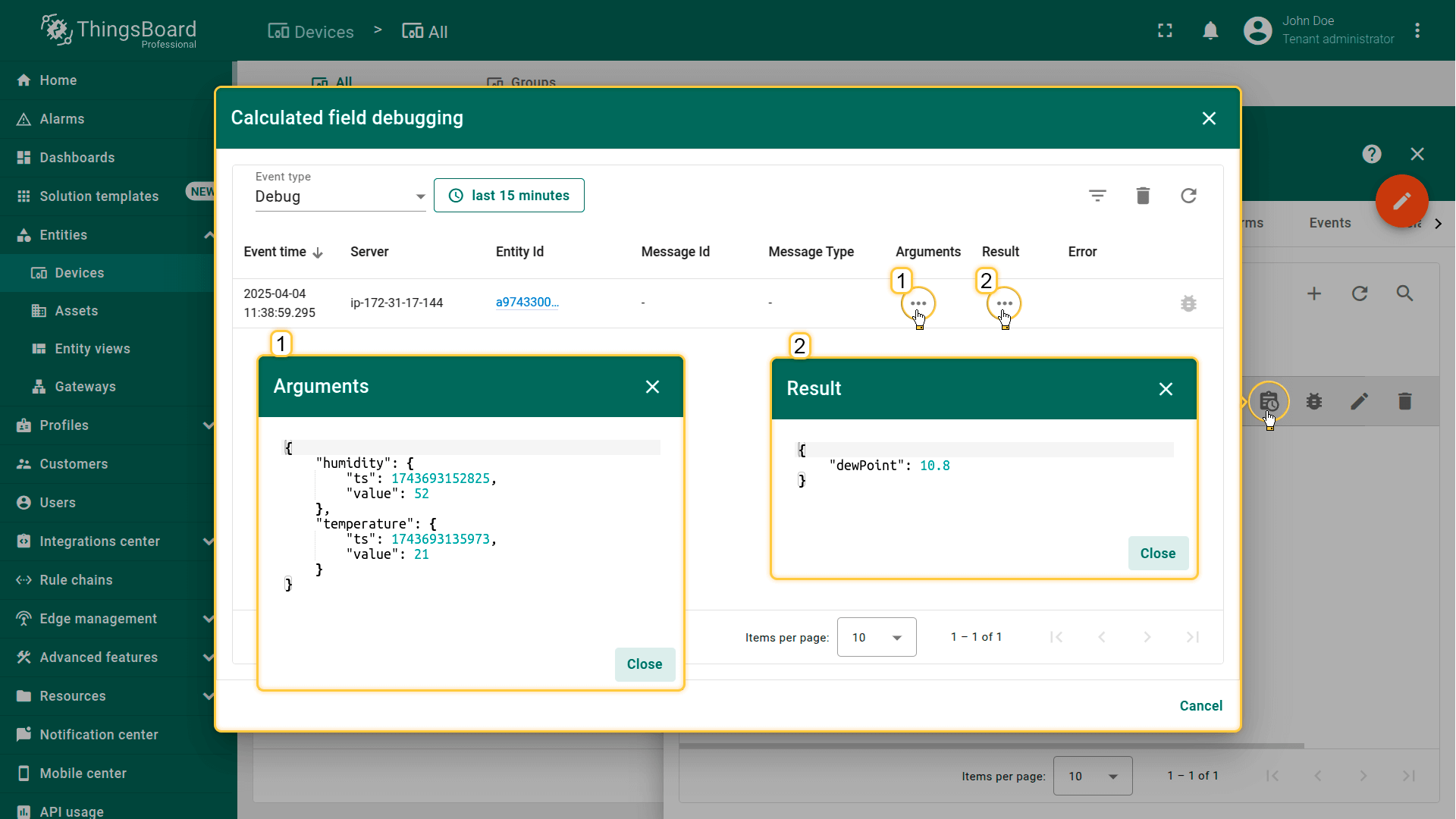1456x819 pixels.
Task: Switch to the Events tab
Action: click(1329, 223)
